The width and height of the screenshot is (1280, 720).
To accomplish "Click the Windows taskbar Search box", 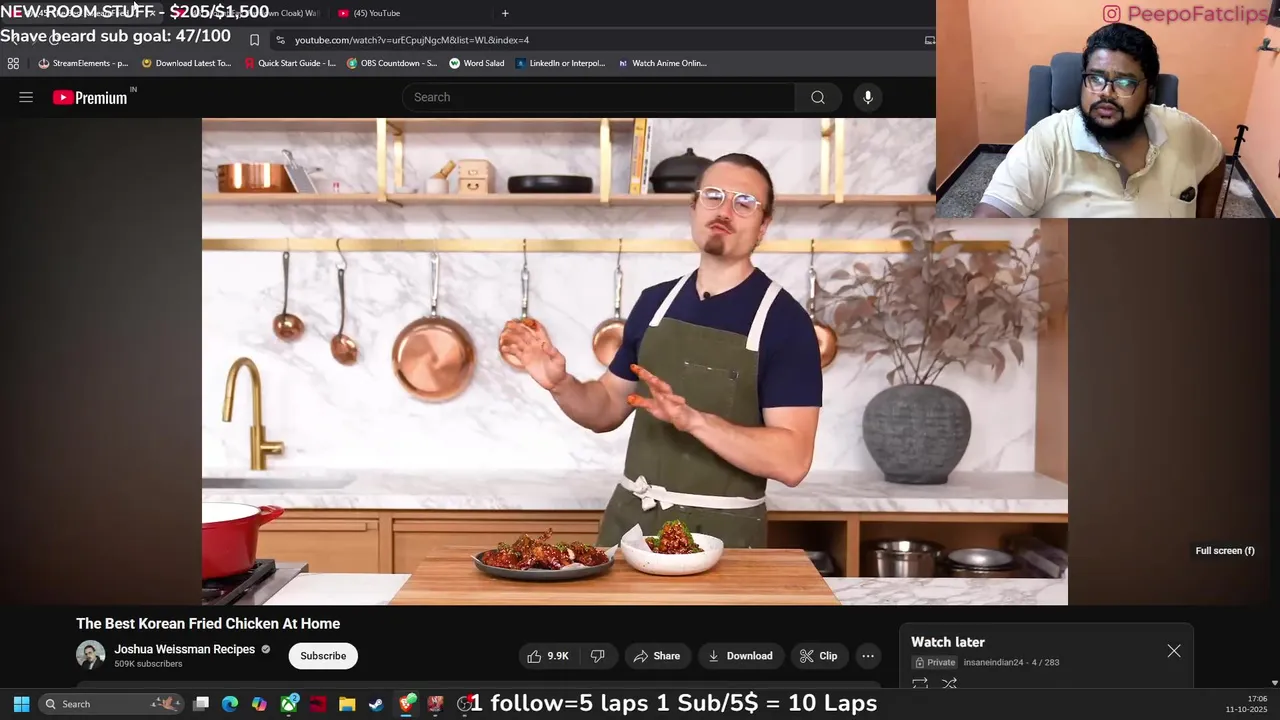I will pyautogui.click(x=112, y=704).
